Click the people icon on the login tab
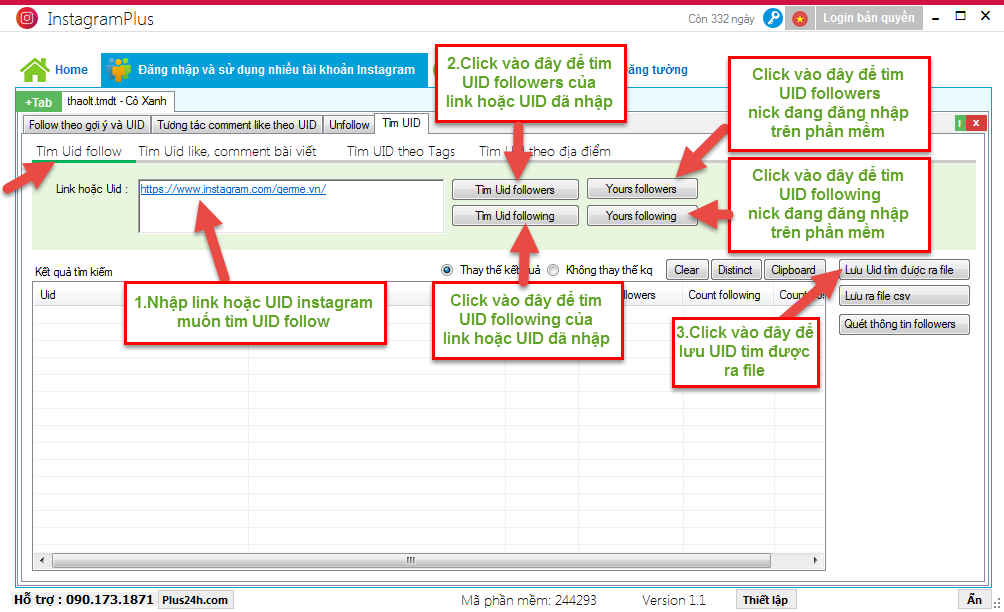The image size is (1004, 612). [119, 70]
